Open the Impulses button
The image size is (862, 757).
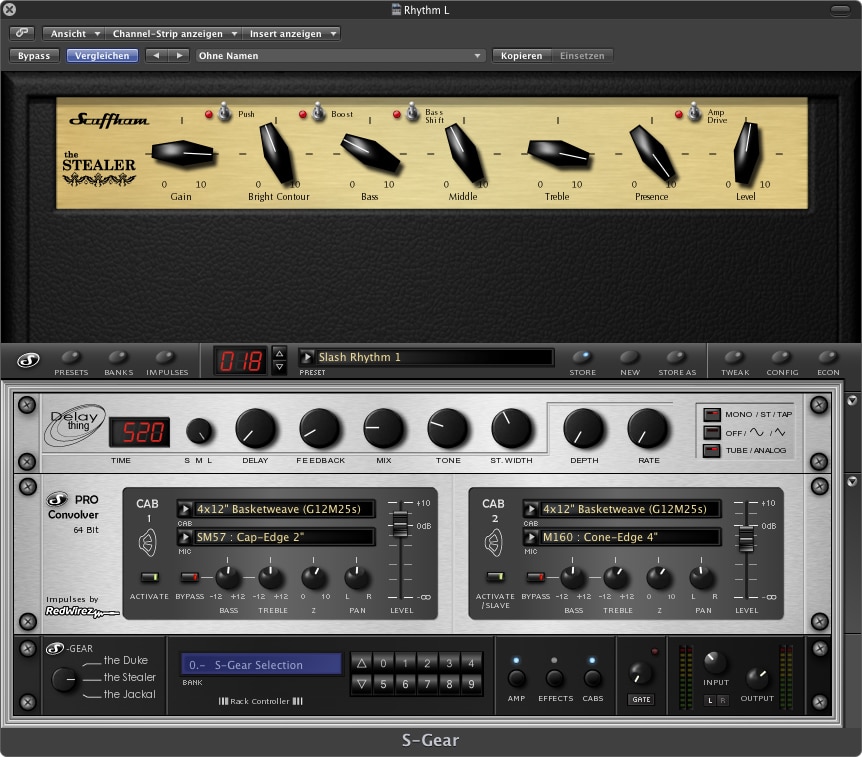tap(165, 358)
